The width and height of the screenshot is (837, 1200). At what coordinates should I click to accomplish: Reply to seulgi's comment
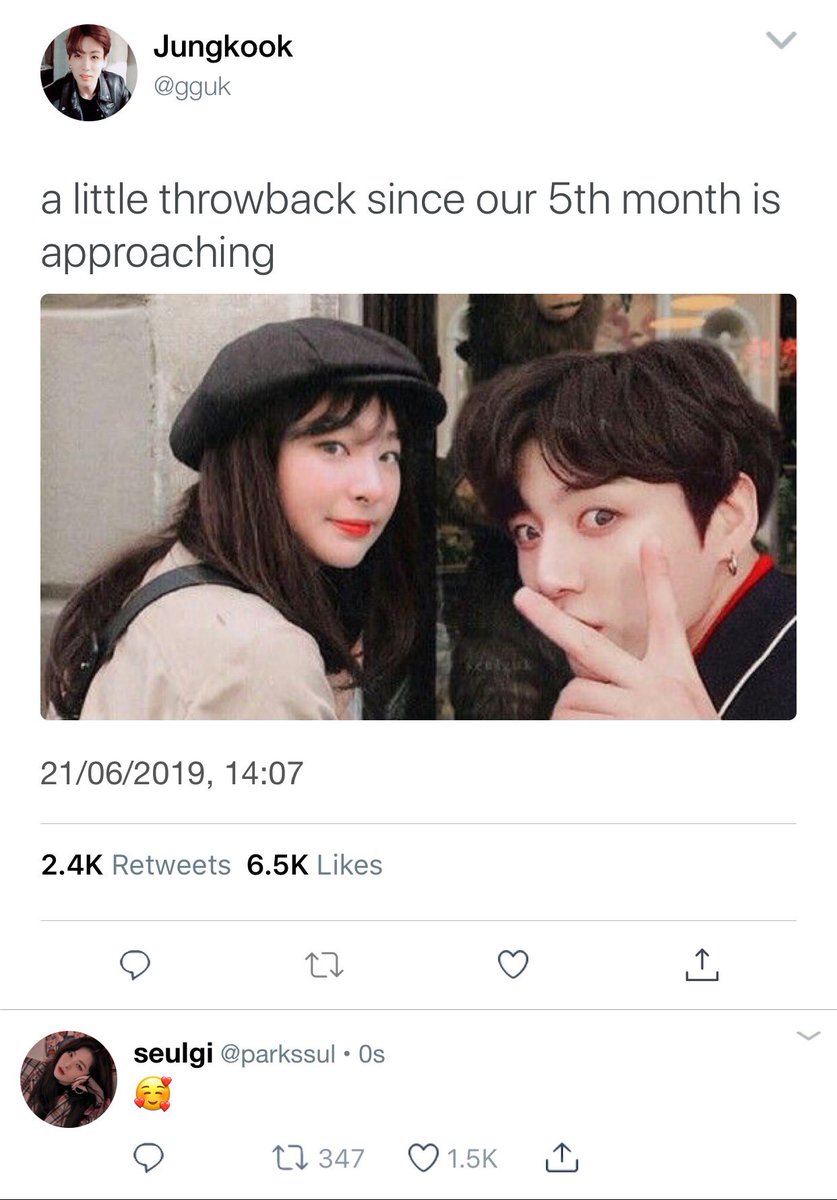[148, 1158]
